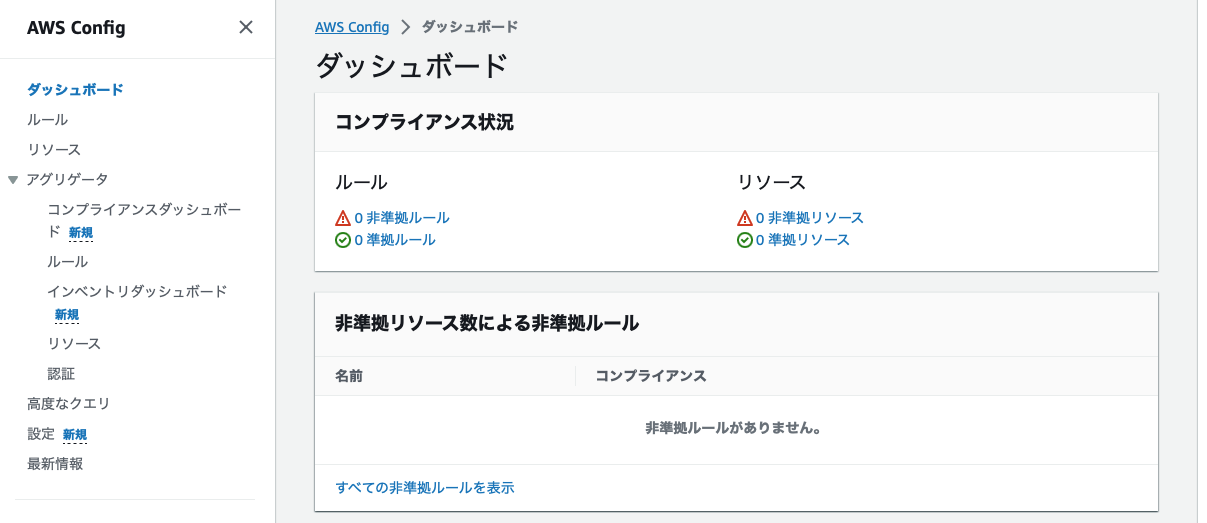1207x523 pixels.
Task: Click the green check icon for 準拠ルール
Action: pyautogui.click(x=343, y=240)
